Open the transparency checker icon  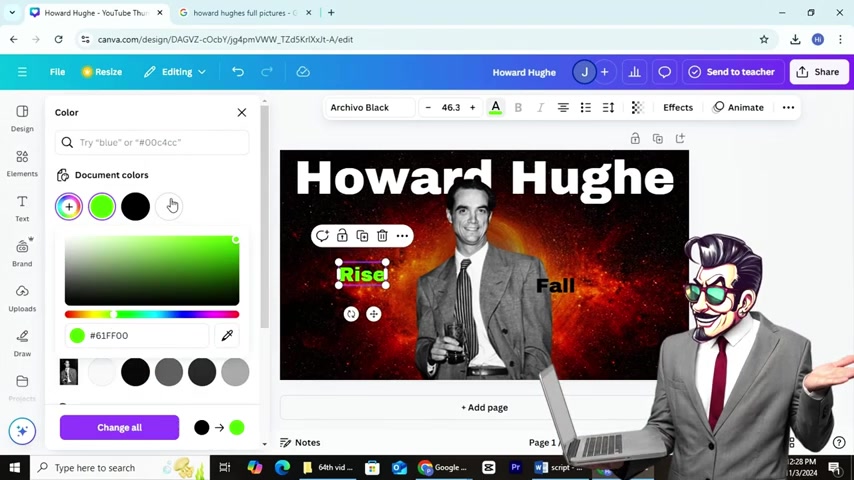(x=637, y=107)
